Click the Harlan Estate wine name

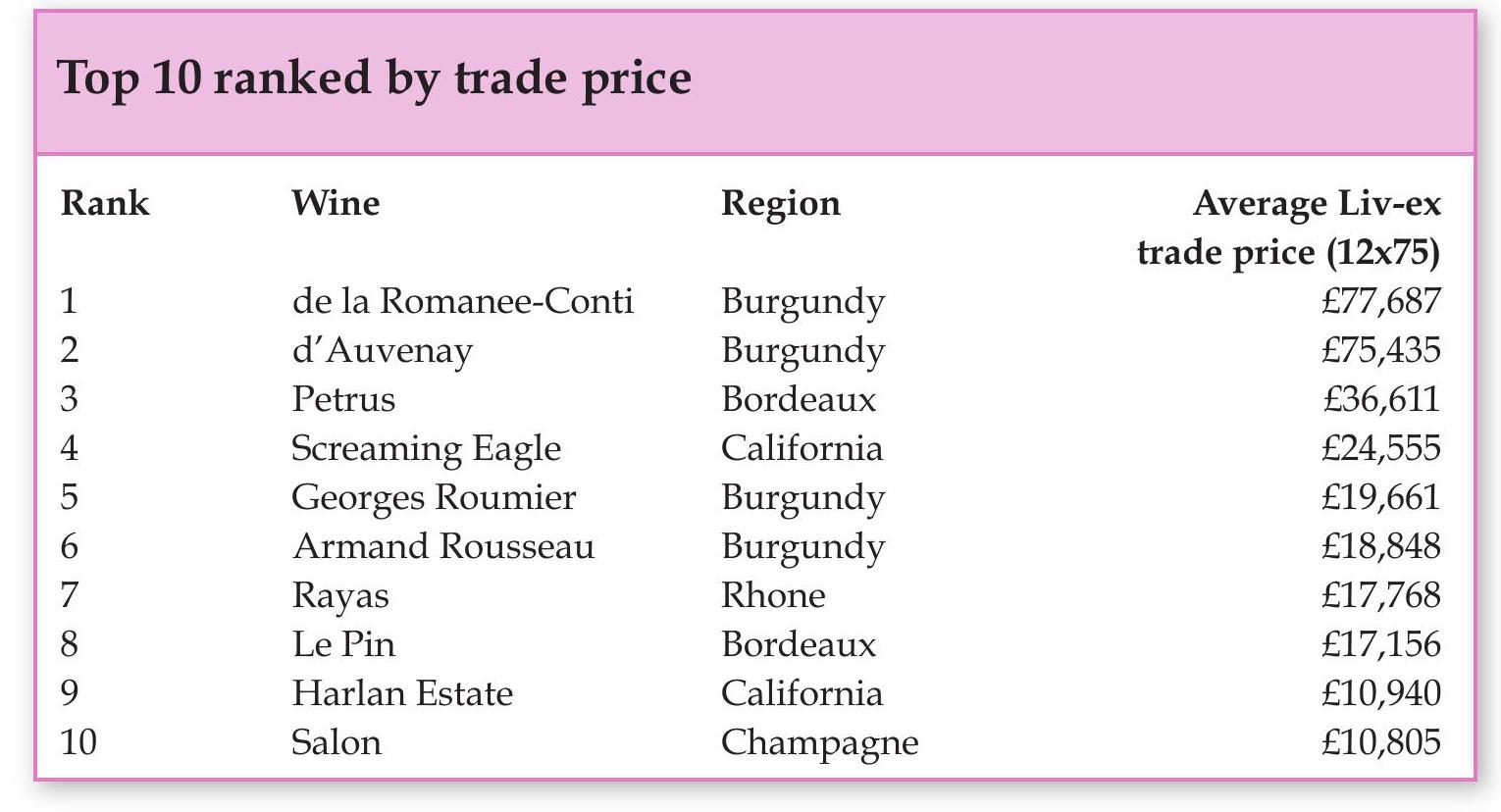pos(402,693)
